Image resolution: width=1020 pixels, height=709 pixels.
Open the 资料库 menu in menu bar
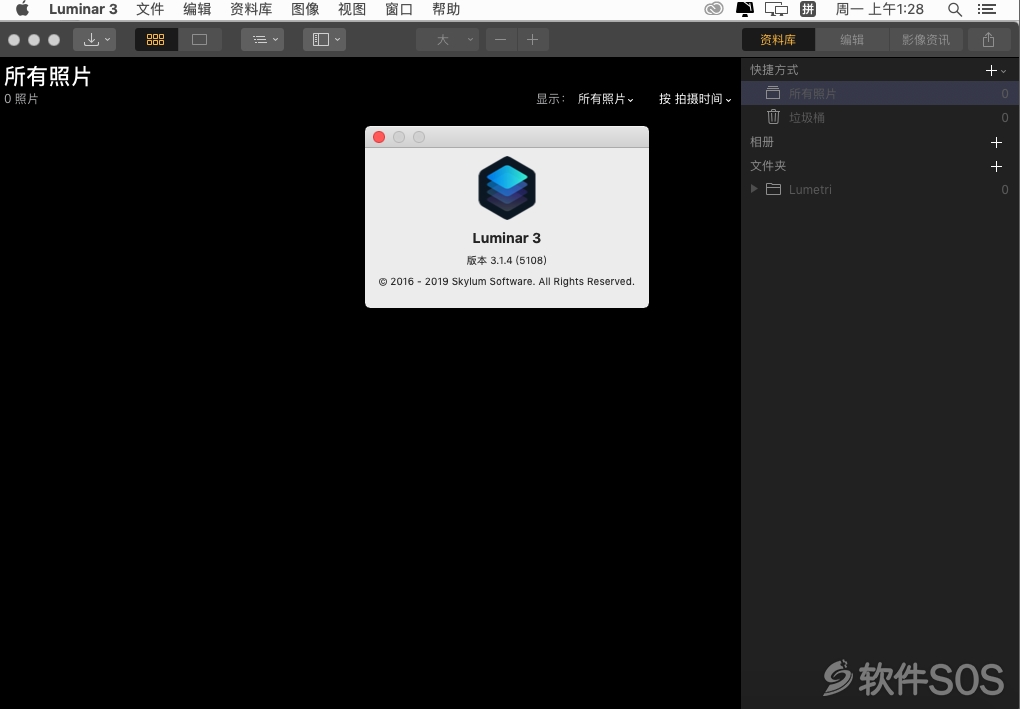click(251, 9)
